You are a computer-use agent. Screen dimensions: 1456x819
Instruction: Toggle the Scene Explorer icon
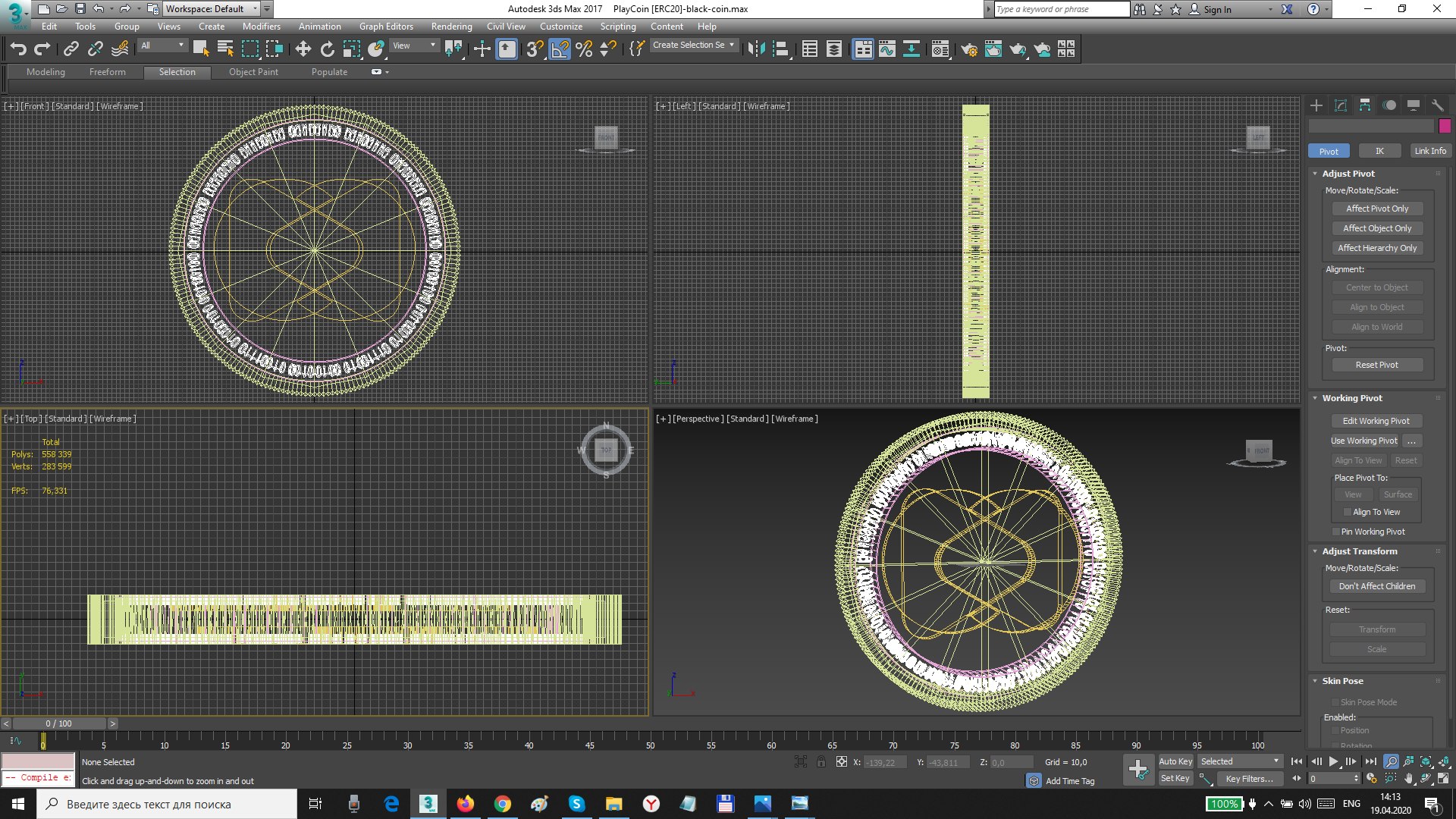pos(809,49)
